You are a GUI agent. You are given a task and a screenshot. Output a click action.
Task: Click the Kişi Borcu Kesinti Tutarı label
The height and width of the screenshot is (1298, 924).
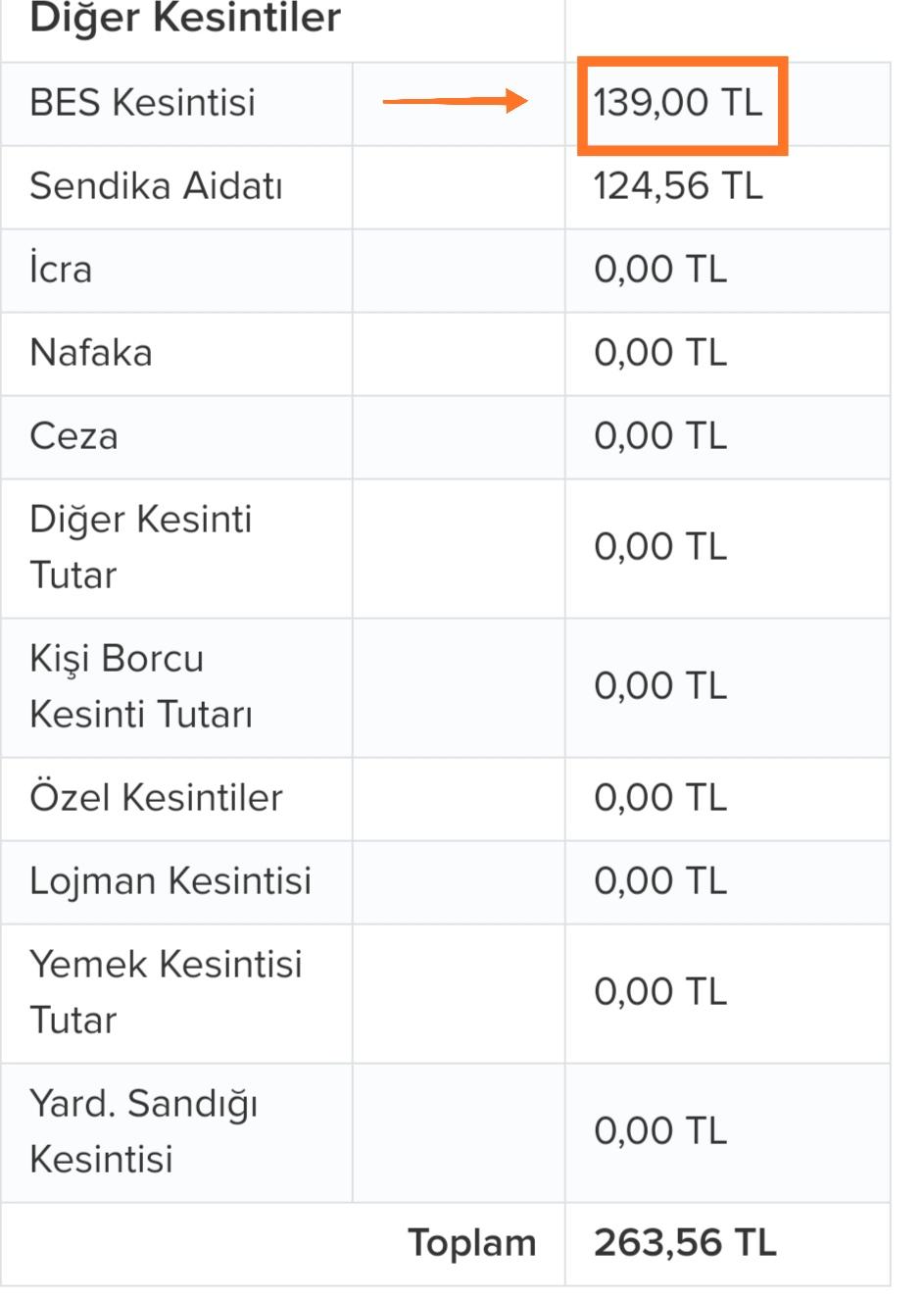click(x=141, y=686)
